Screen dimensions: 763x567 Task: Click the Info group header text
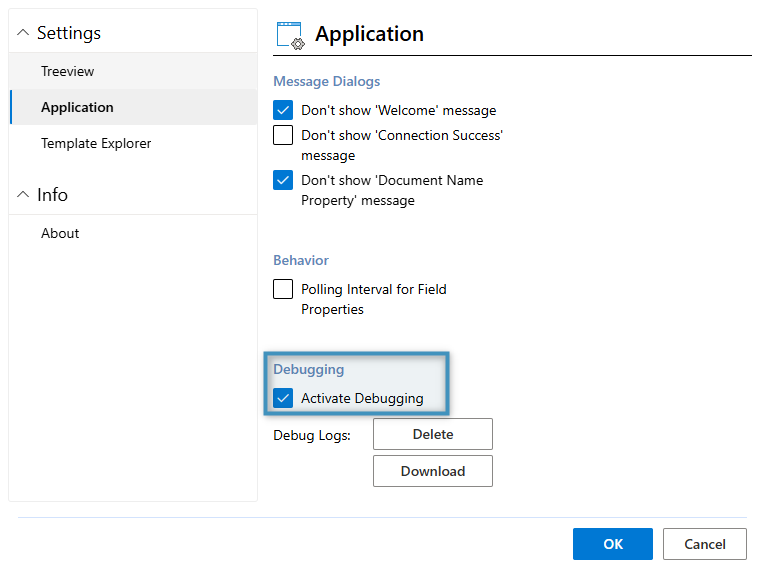click(x=52, y=195)
